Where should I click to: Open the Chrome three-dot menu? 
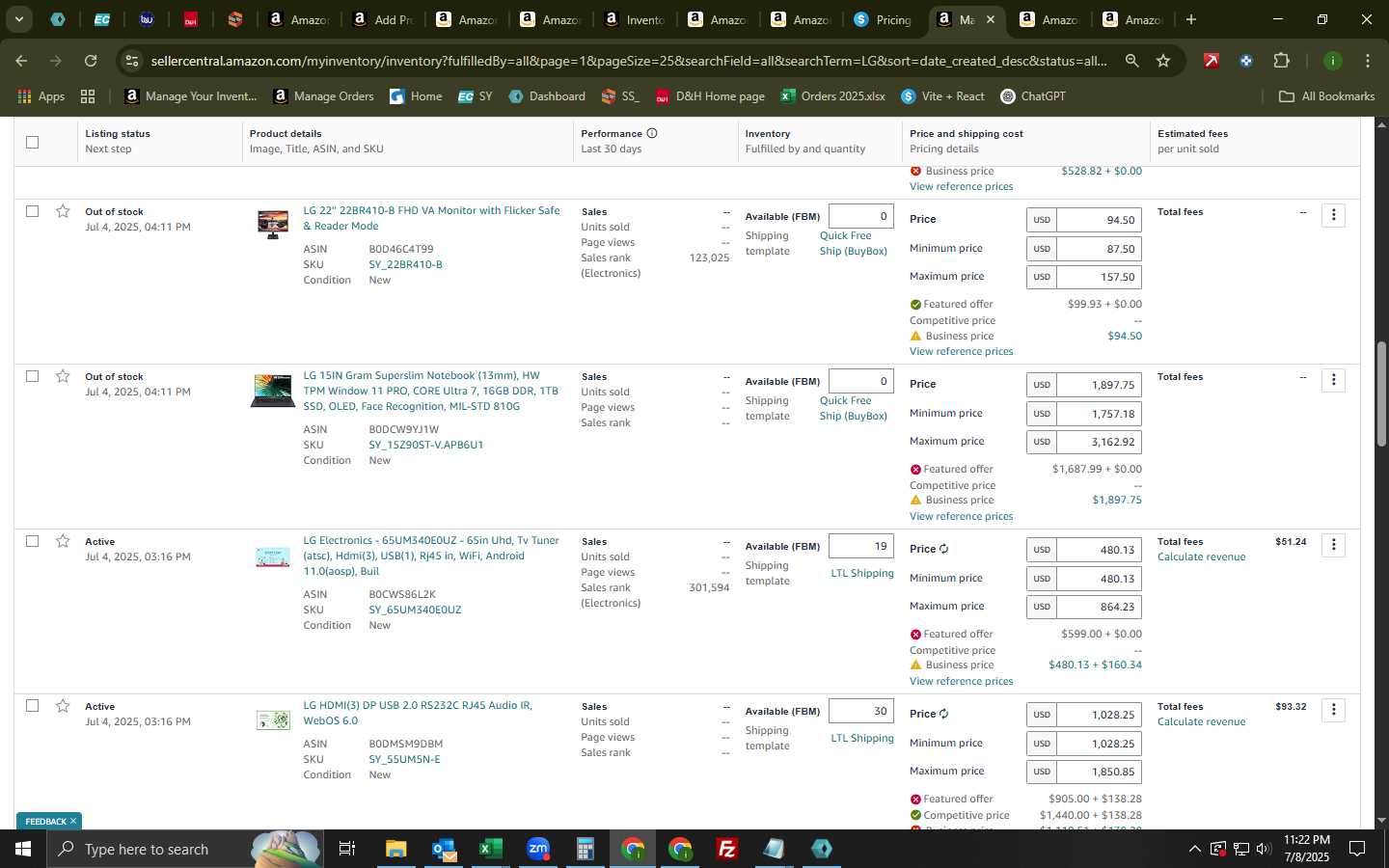click(1368, 61)
